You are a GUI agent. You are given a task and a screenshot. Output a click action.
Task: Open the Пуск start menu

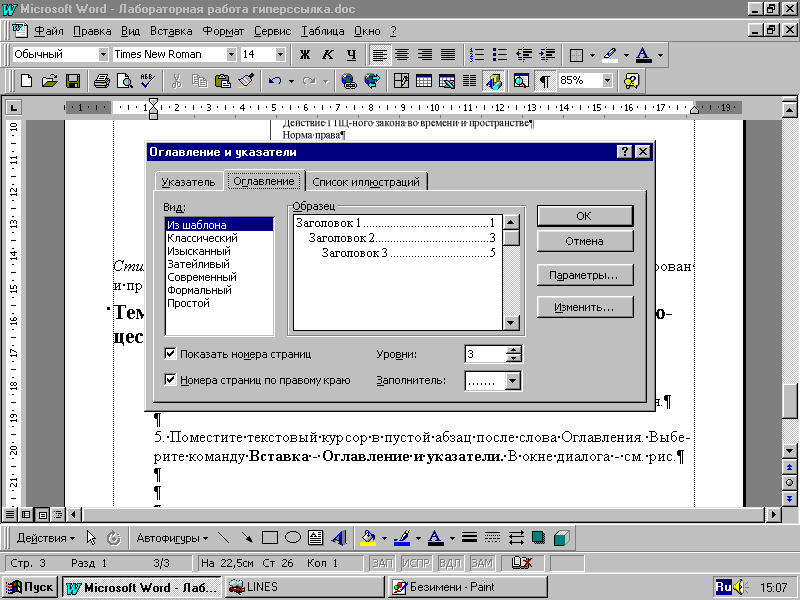[x=31, y=587]
